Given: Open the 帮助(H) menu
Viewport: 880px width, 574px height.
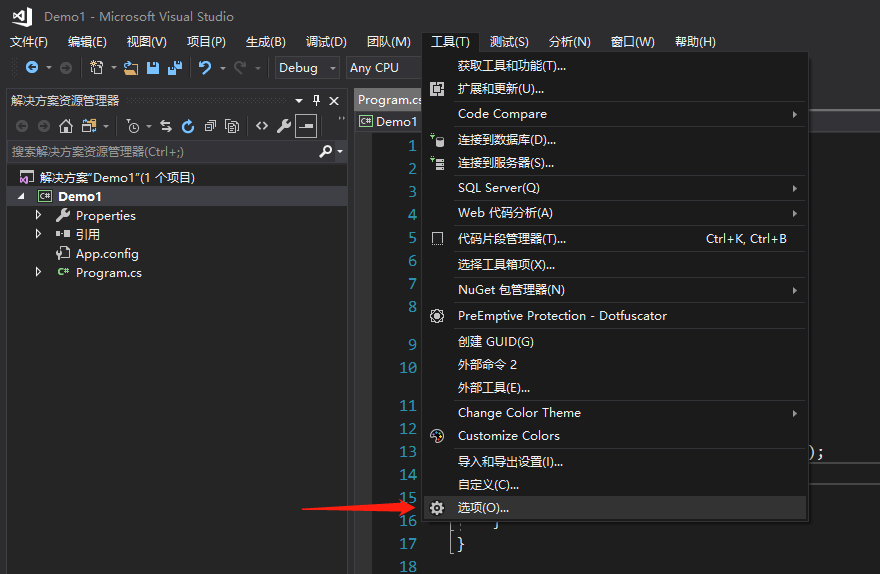Looking at the screenshot, I should (695, 42).
